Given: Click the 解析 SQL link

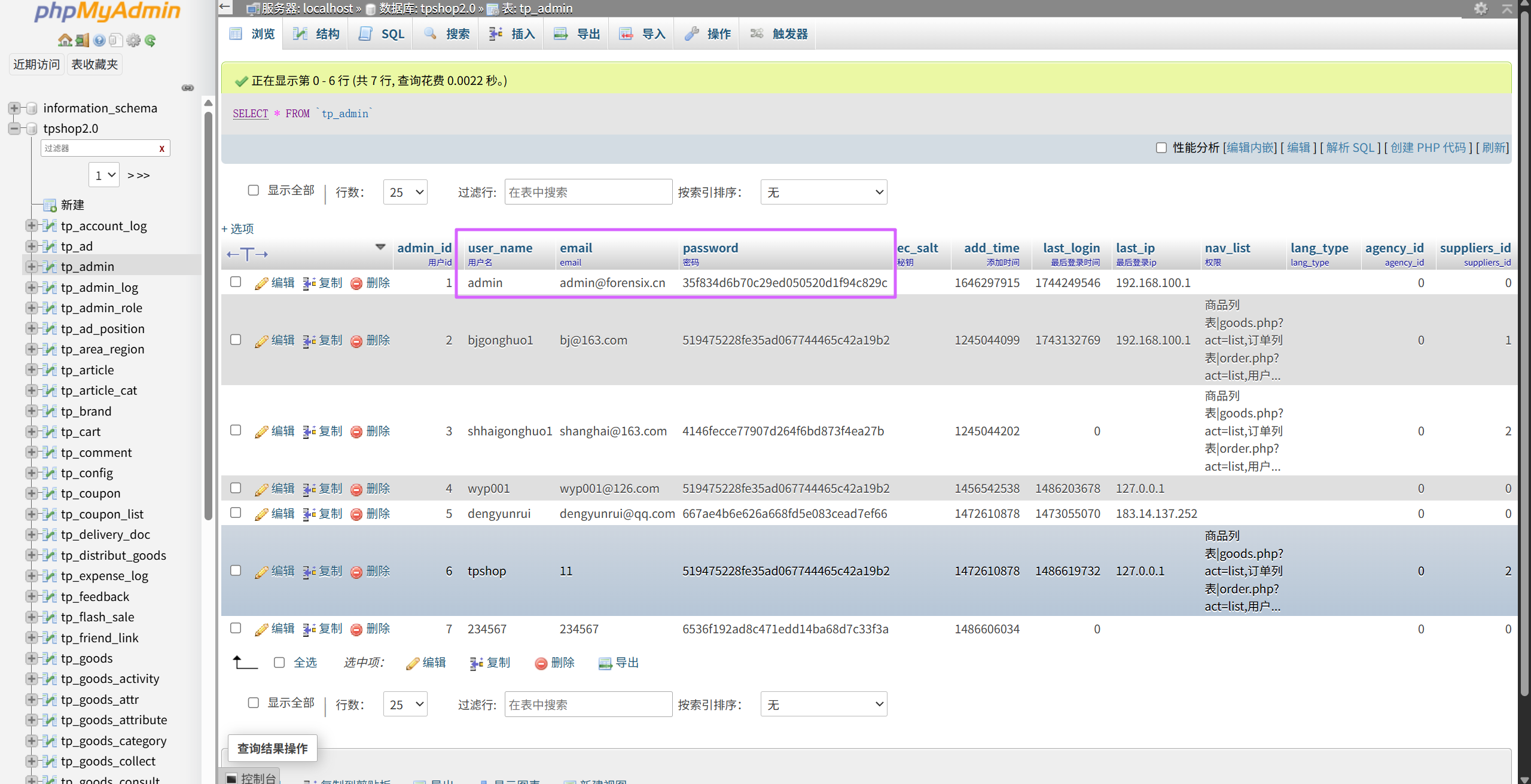Looking at the screenshot, I should [x=1350, y=148].
